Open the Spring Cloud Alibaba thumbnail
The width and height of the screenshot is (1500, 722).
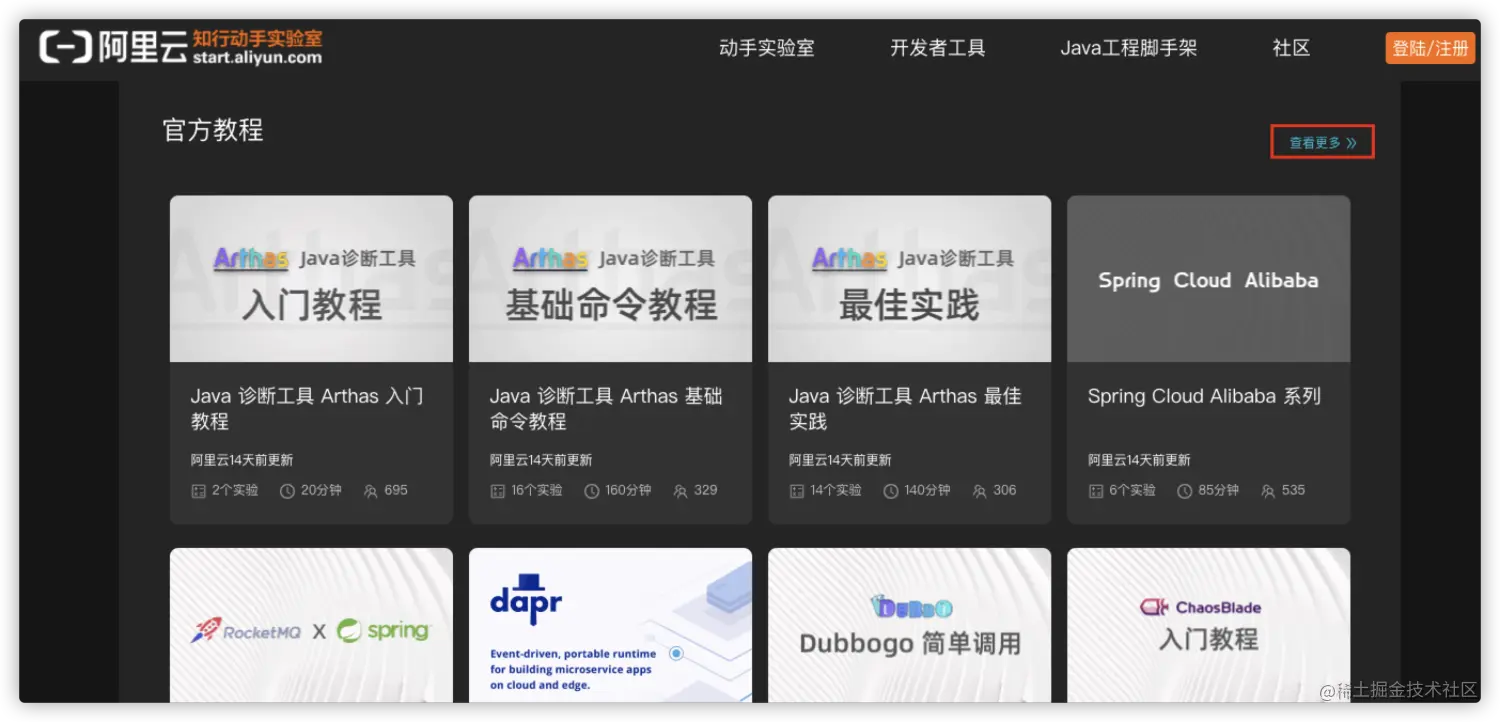click(1208, 278)
